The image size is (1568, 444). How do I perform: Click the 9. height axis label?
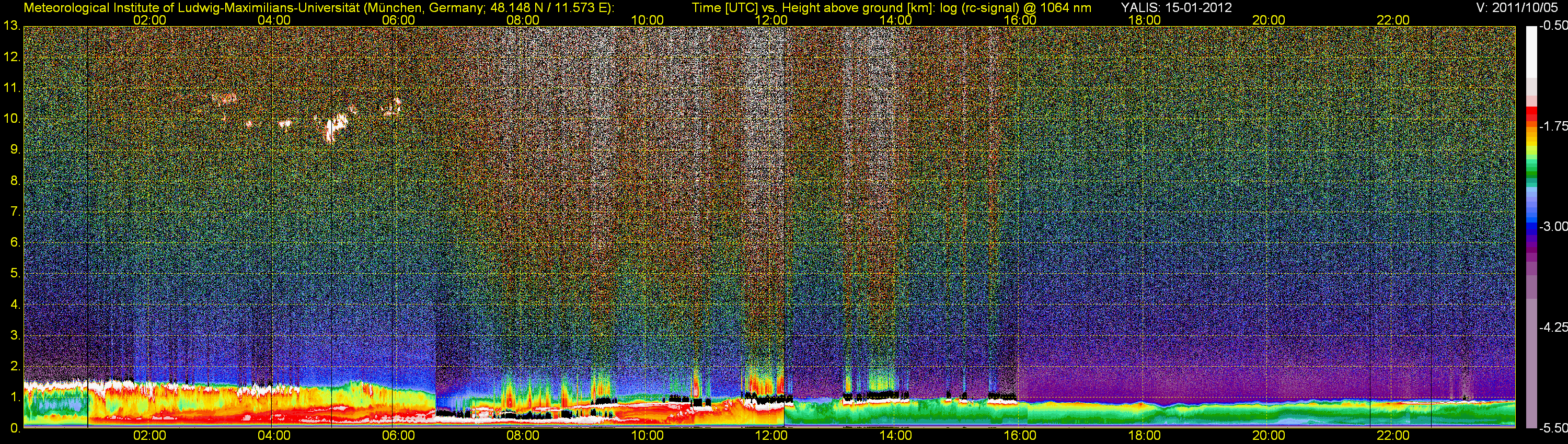pyautogui.click(x=15, y=149)
